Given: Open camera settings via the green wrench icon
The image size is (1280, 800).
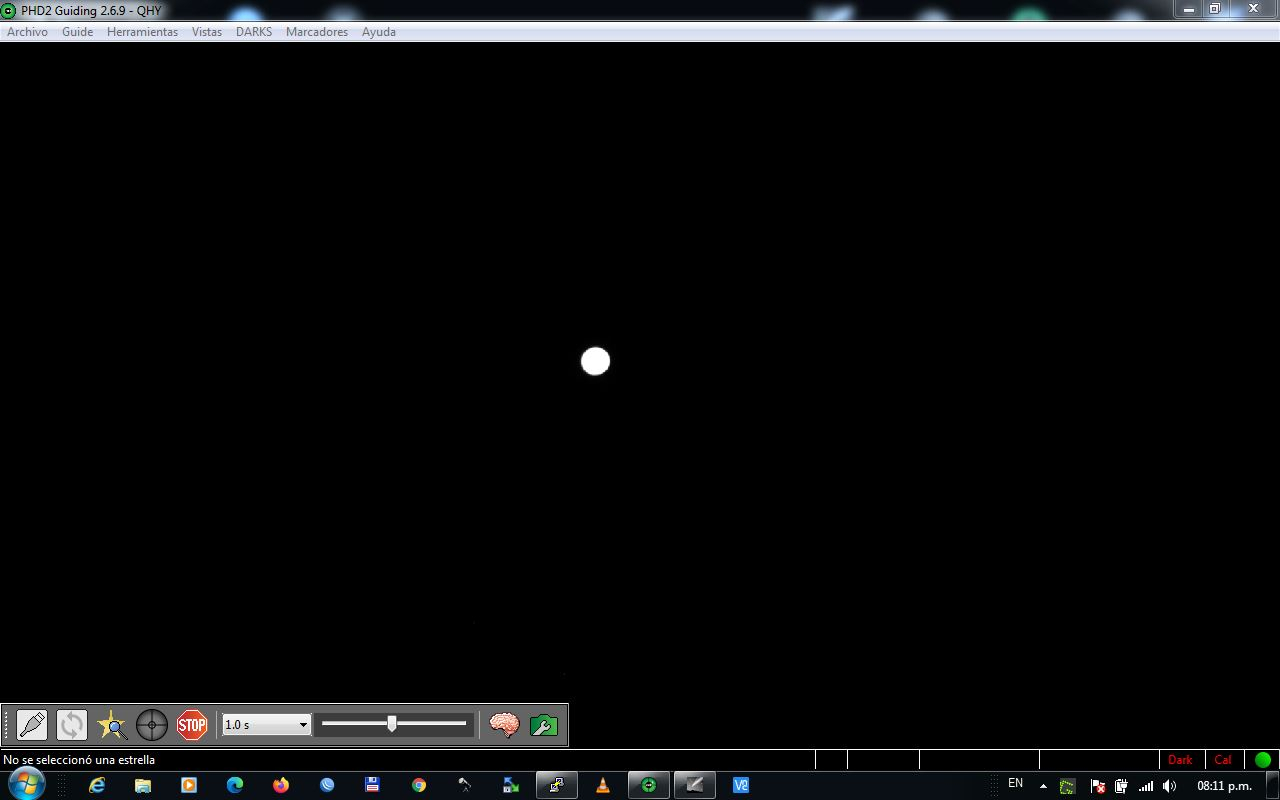Looking at the screenshot, I should point(544,725).
